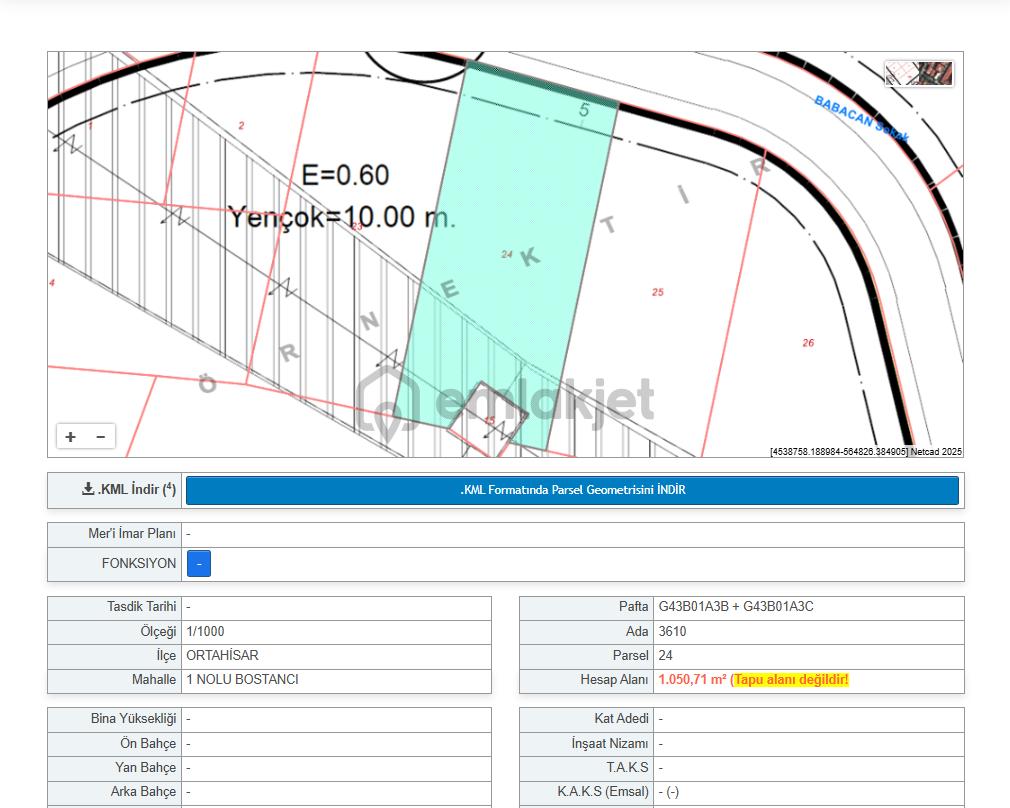The height and width of the screenshot is (808, 1010).
Task: Click the Mahalle value 1 NOLU BOSTANCI
Action: [x=242, y=679]
